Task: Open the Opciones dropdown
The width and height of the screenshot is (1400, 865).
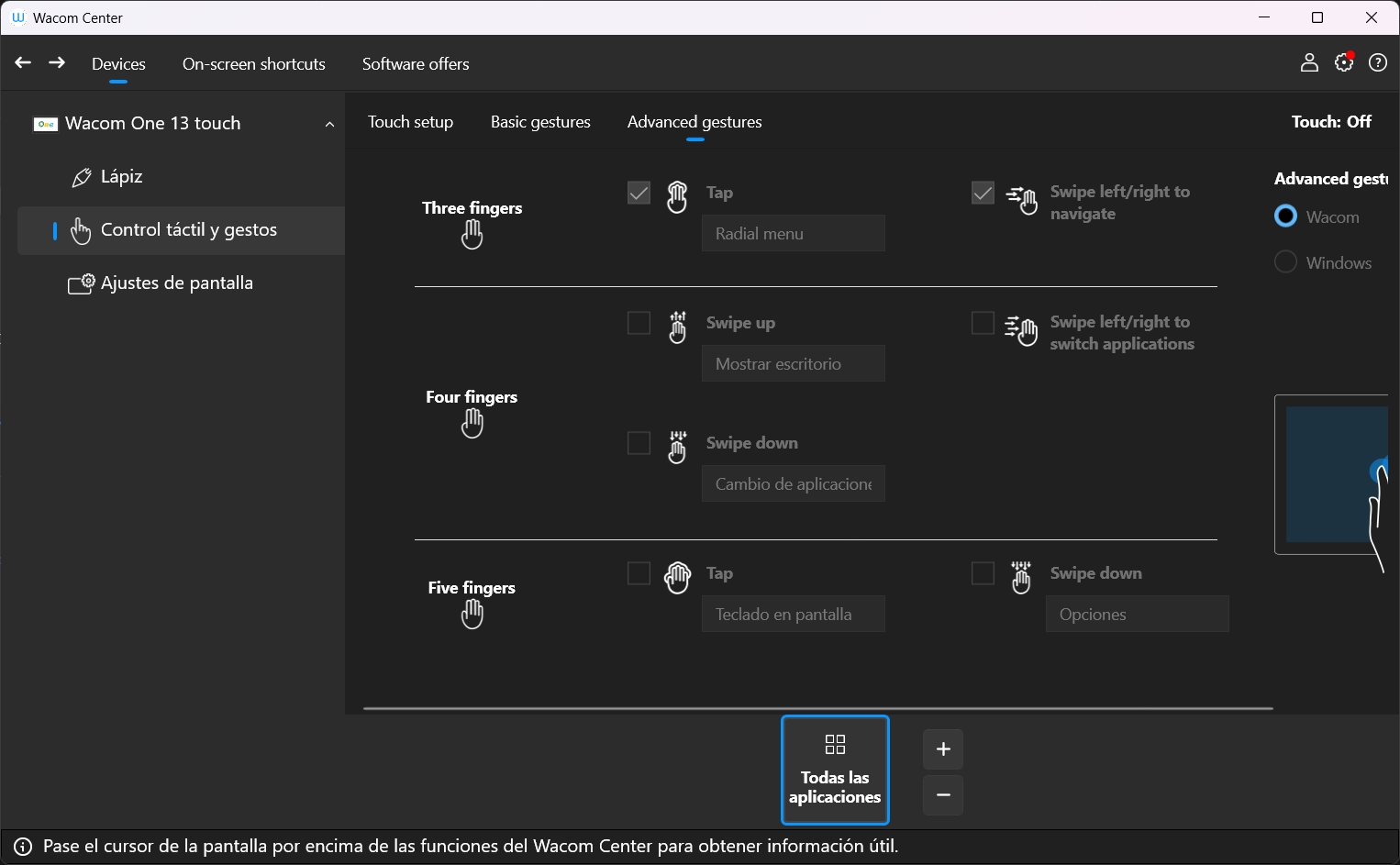Action: pos(1138,614)
